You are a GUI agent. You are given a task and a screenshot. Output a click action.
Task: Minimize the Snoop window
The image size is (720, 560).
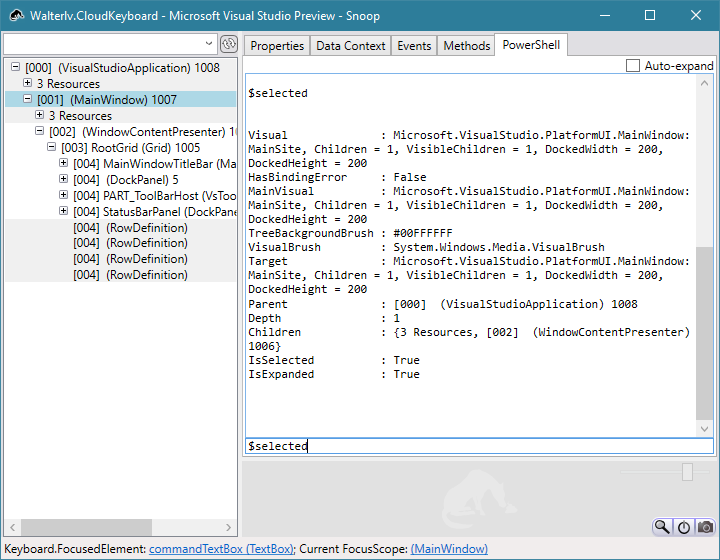click(605, 15)
